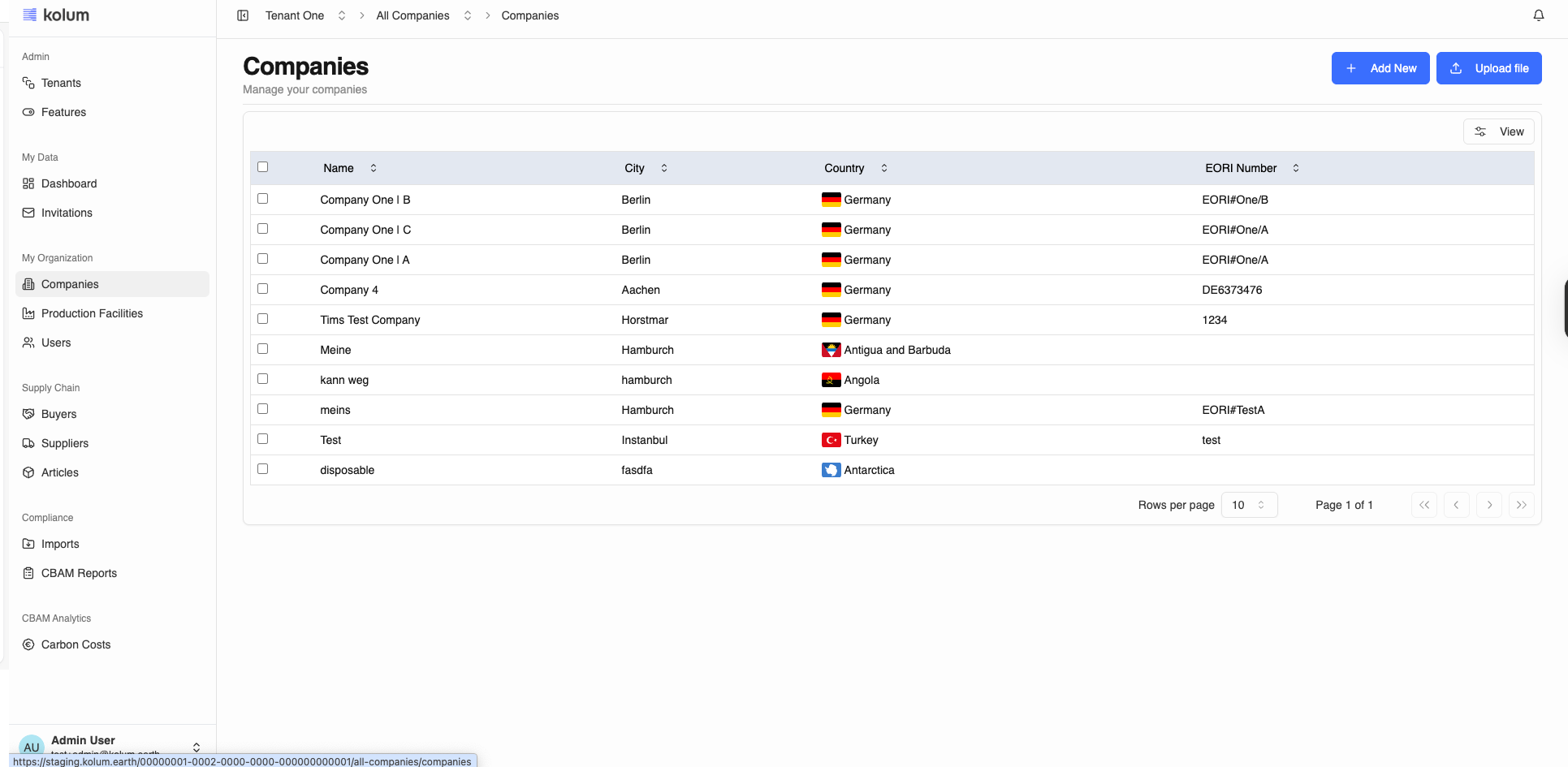Click the notification bell icon
The height and width of the screenshot is (767, 1568).
[1538, 15]
